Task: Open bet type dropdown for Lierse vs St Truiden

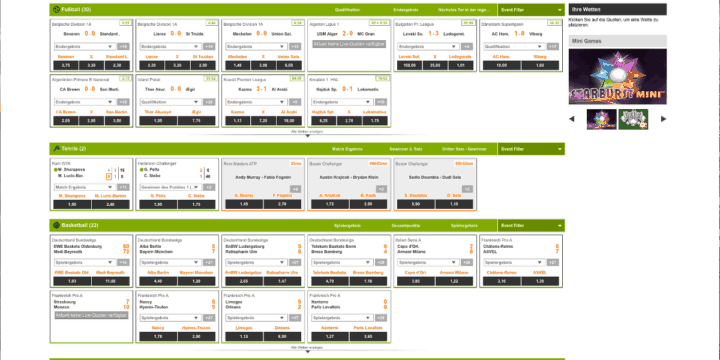Action: (170, 46)
